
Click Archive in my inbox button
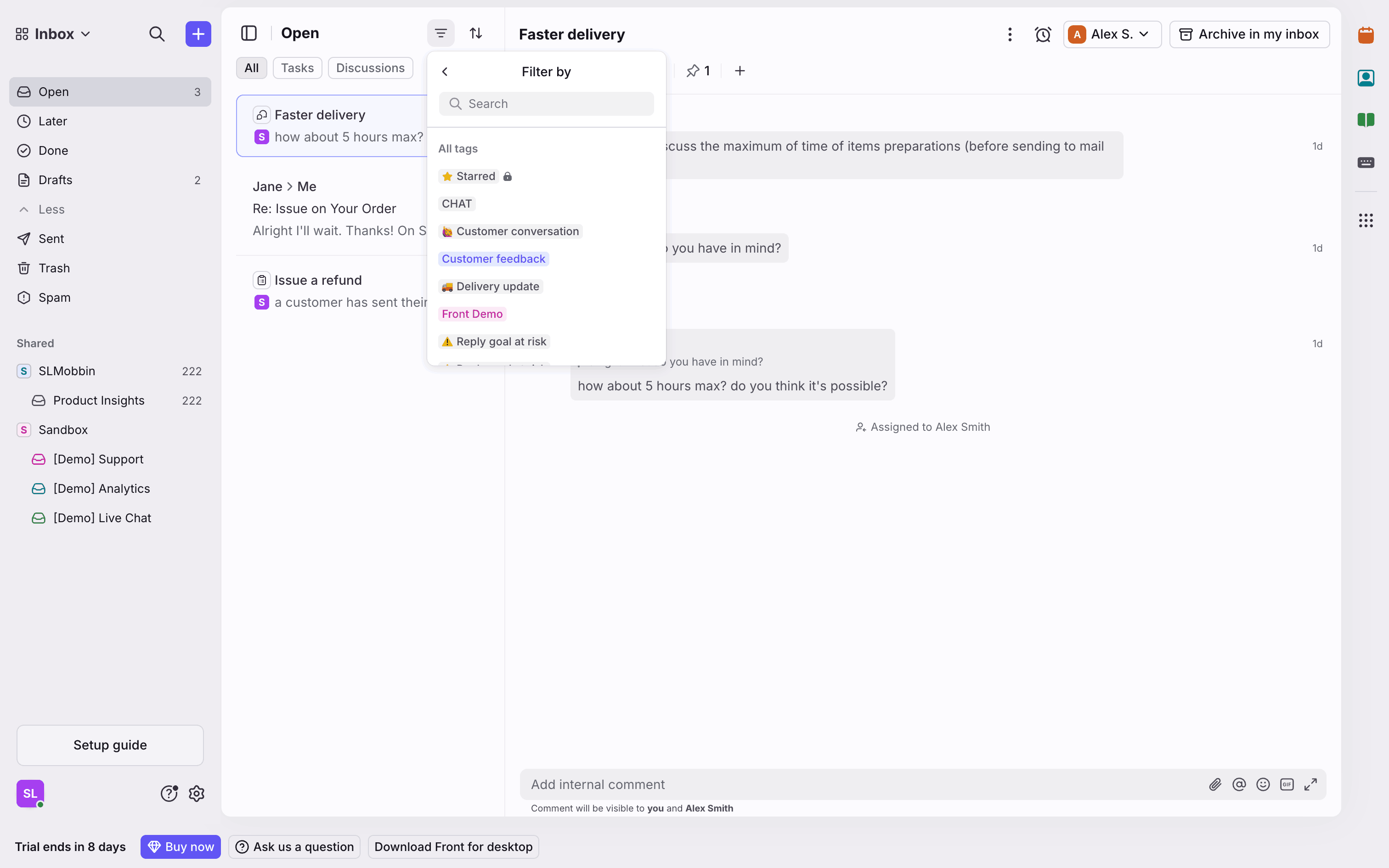coord(1249,34)
